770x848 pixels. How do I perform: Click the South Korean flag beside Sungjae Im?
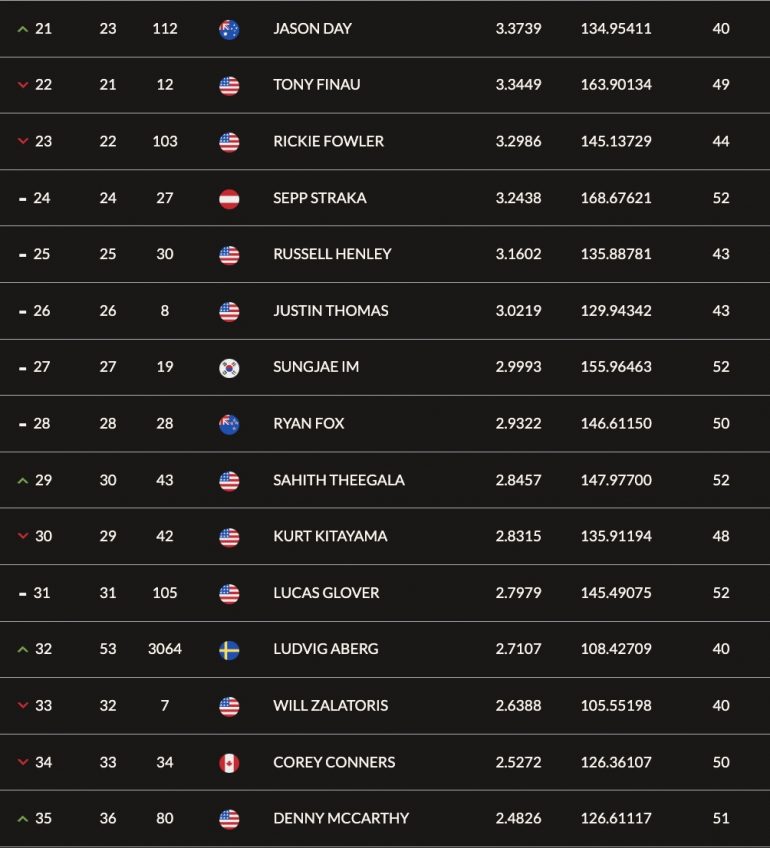[x=229, y=368]
